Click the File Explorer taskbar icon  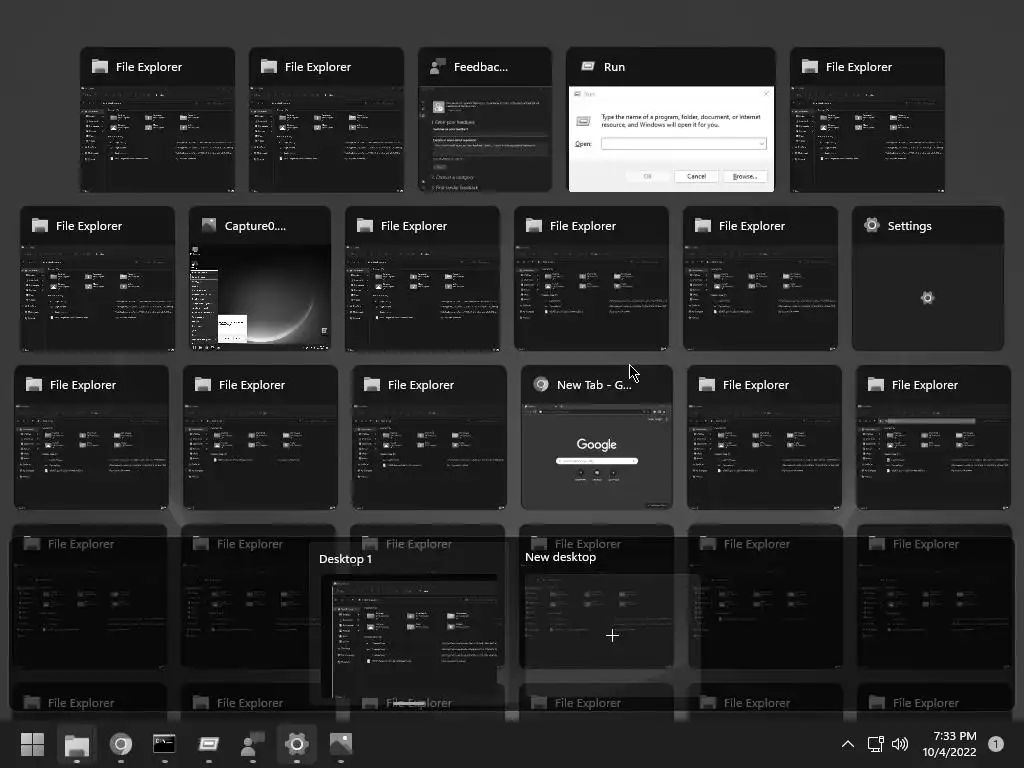pyautogui.click(x=76, y=744)
